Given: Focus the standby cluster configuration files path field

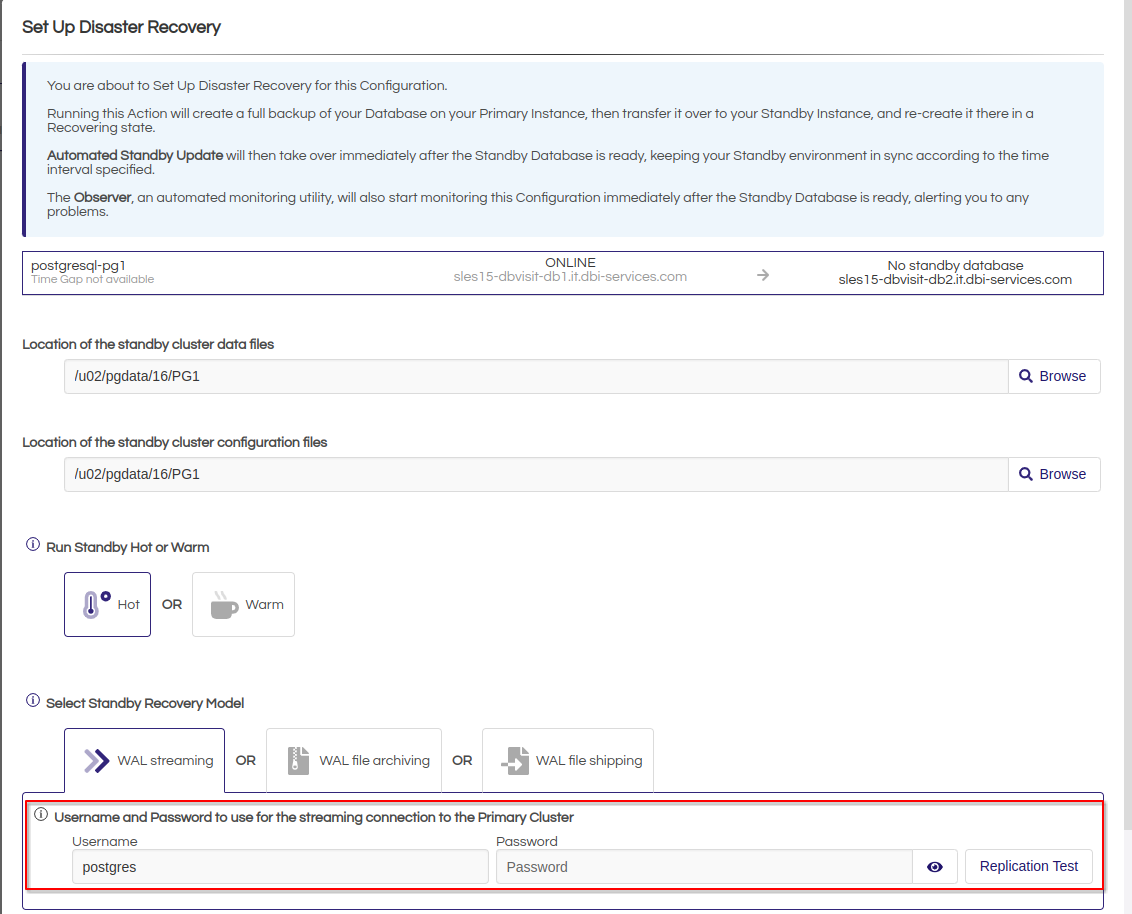Looking at the screenshot, I should (535, 474).
